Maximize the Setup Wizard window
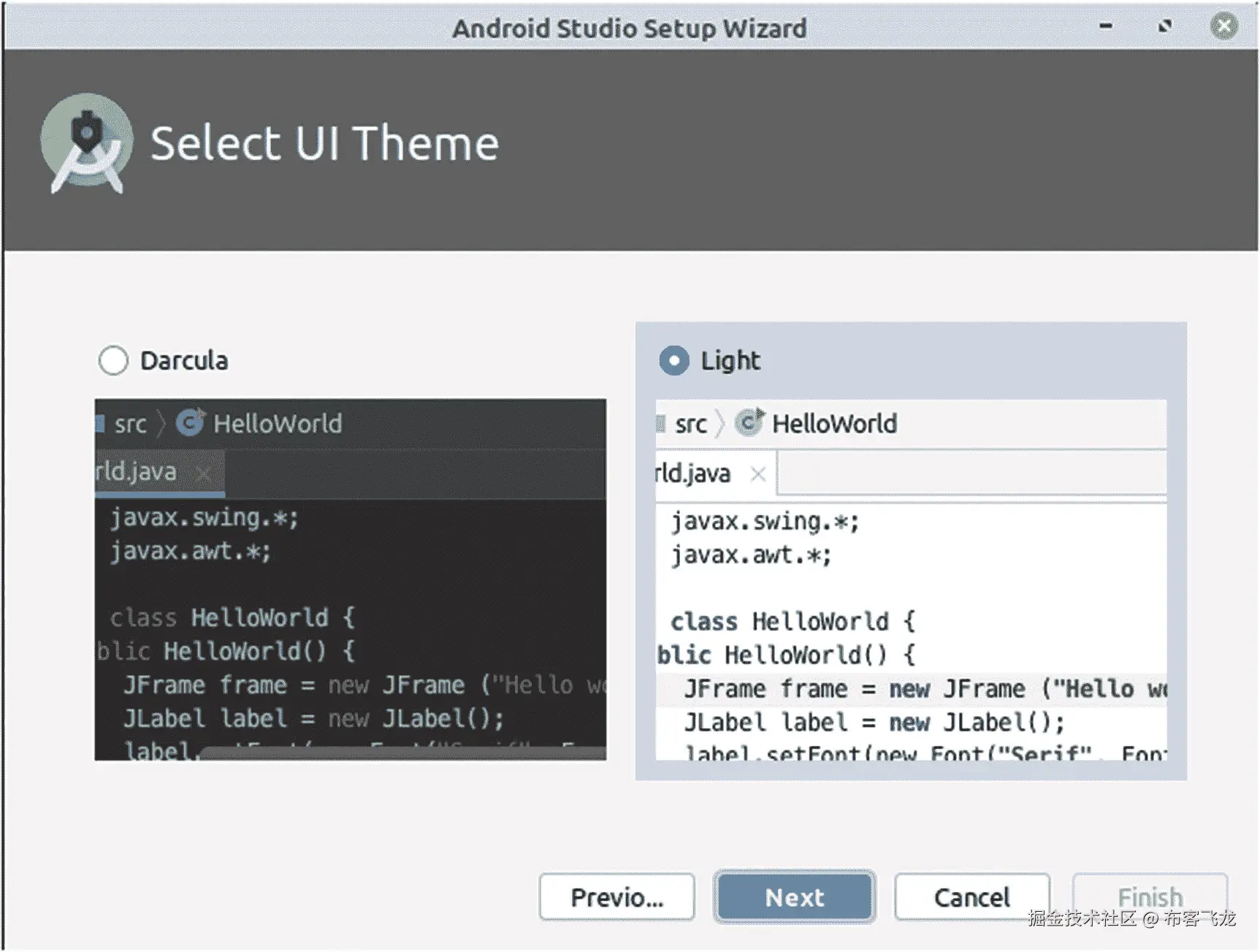 pyautogui.click(x=1165, y=26)
